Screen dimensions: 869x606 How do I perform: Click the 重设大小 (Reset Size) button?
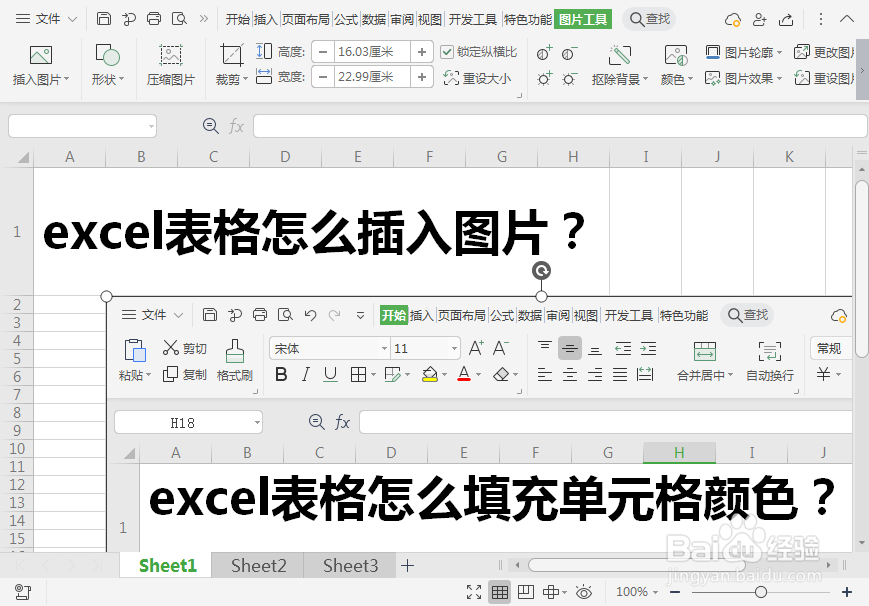(472, 77)
